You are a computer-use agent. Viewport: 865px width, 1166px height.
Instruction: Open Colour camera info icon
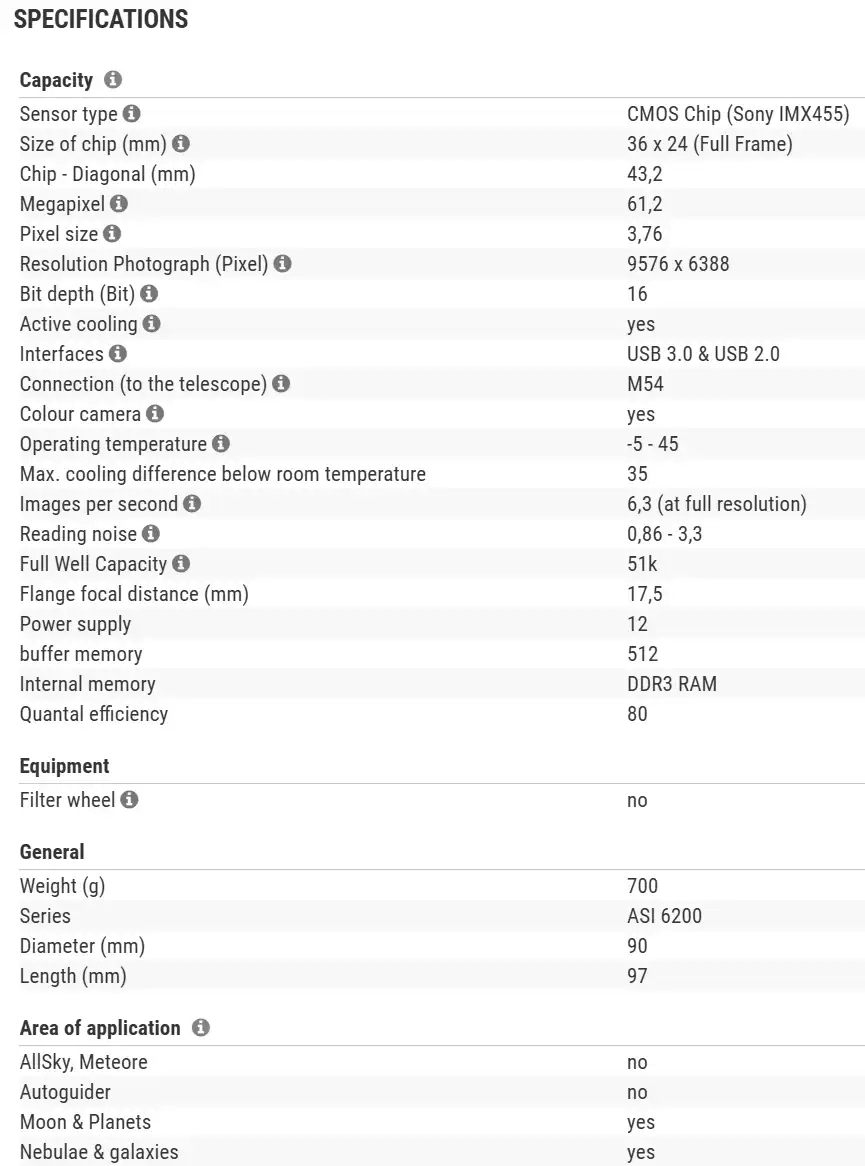[155, 414]
